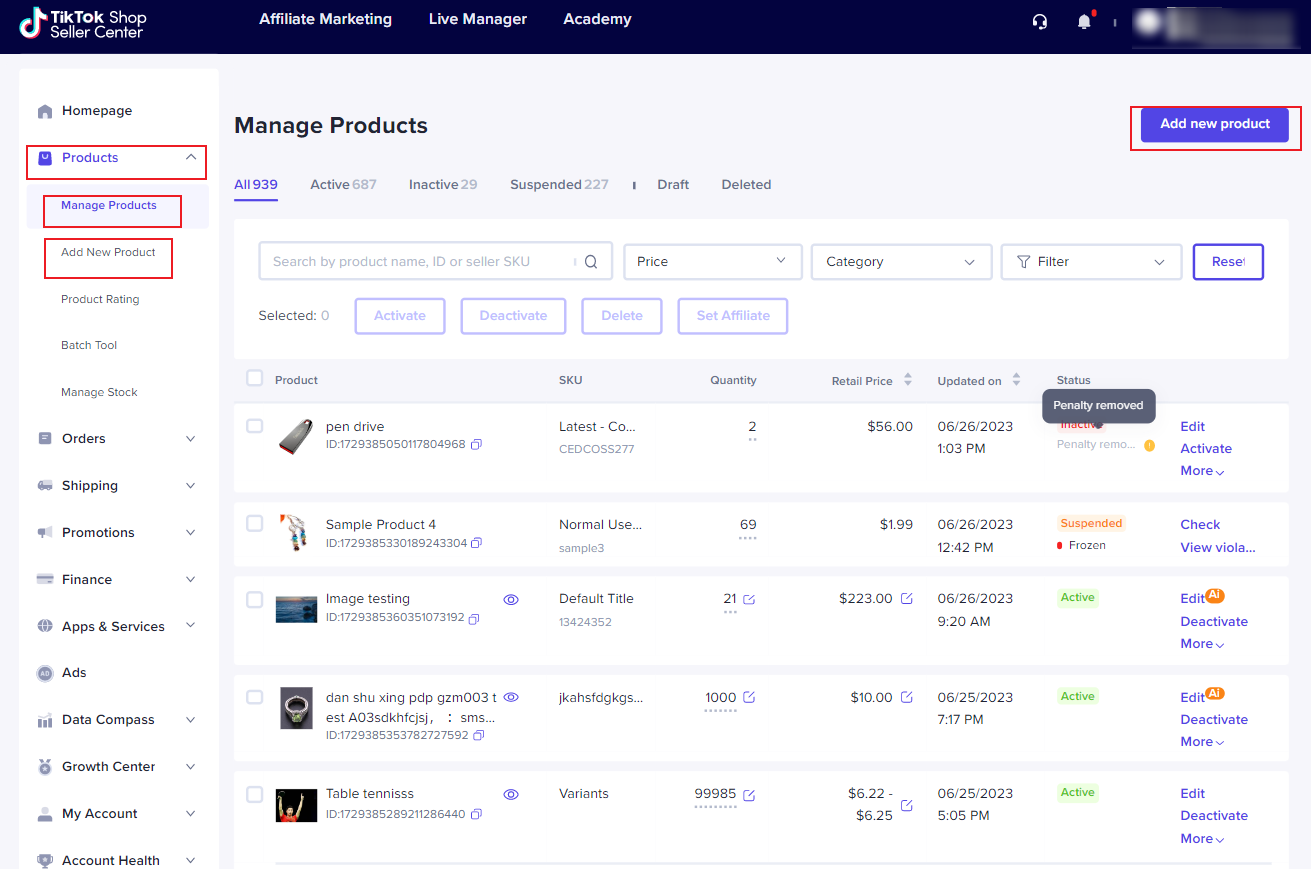
Task: Switch to the Suspended products tab
Action: click(x=559, y=184)
